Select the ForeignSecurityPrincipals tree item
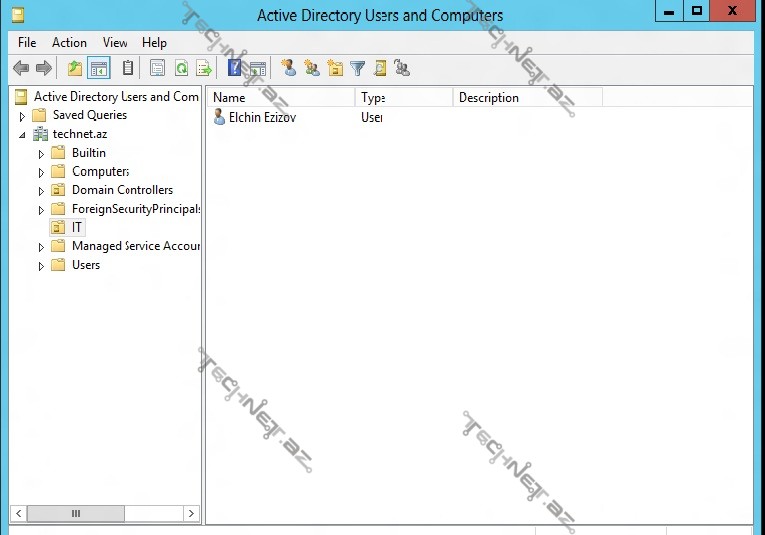Image resolution: width=765 pixels, height=535 pixels. coord(136,209)
